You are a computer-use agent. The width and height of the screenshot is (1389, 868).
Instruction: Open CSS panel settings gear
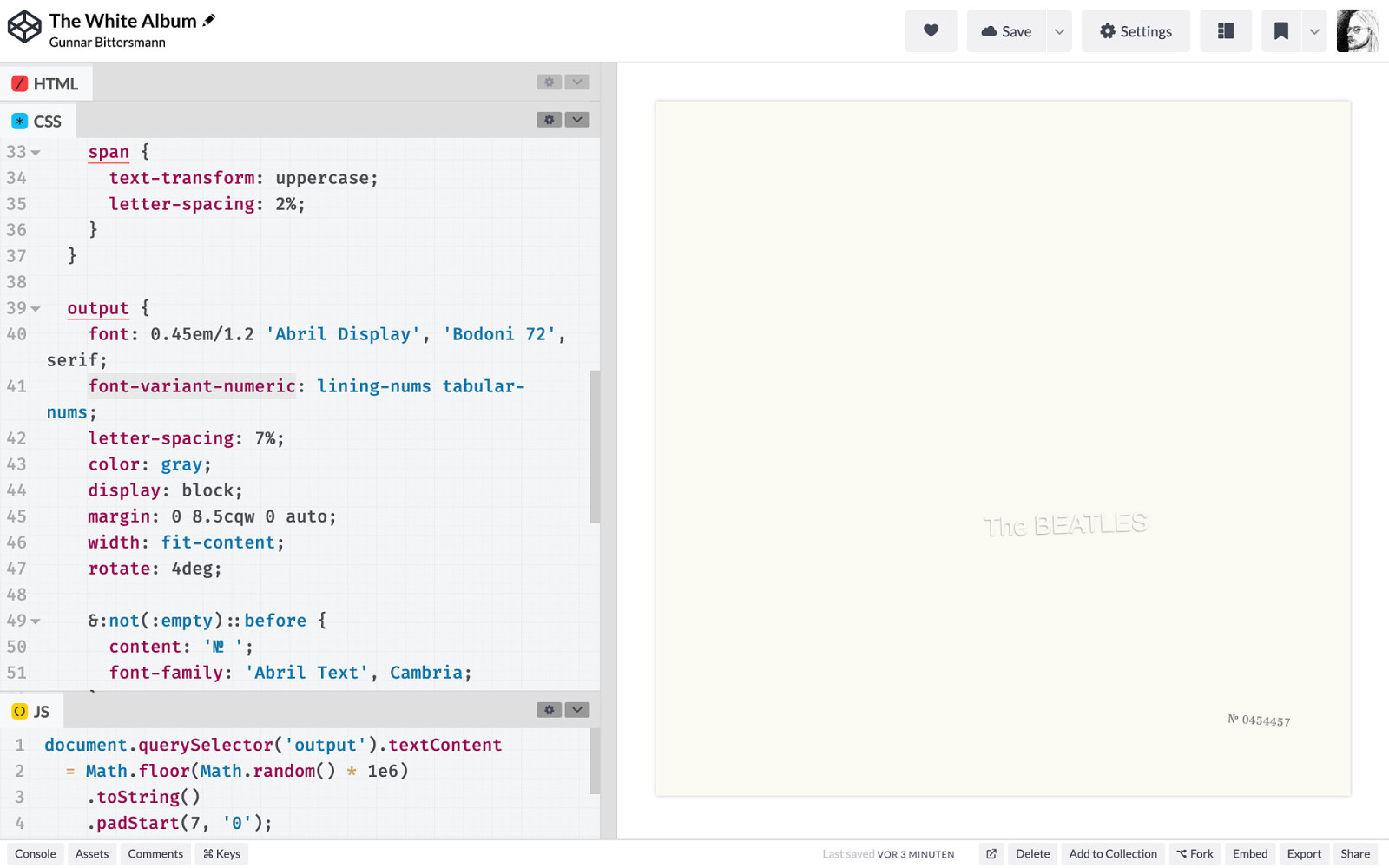coord(549,119)
